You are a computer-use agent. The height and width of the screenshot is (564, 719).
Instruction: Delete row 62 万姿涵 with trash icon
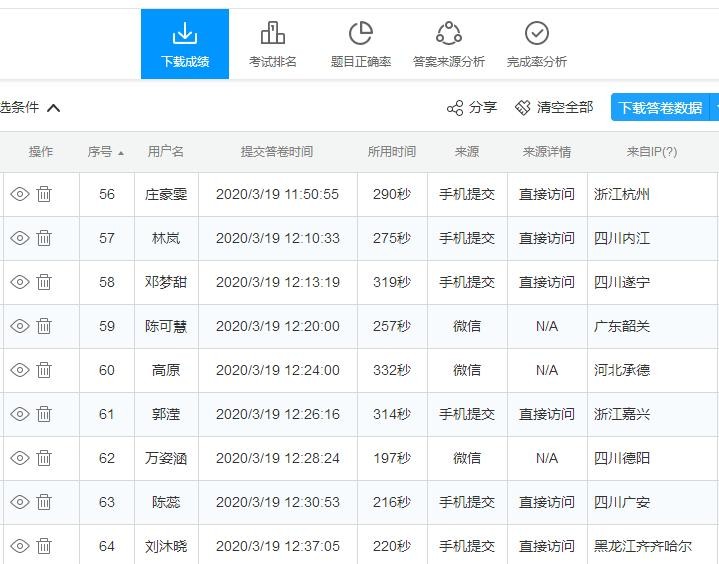pyautogui.click(x=44, y=458)
